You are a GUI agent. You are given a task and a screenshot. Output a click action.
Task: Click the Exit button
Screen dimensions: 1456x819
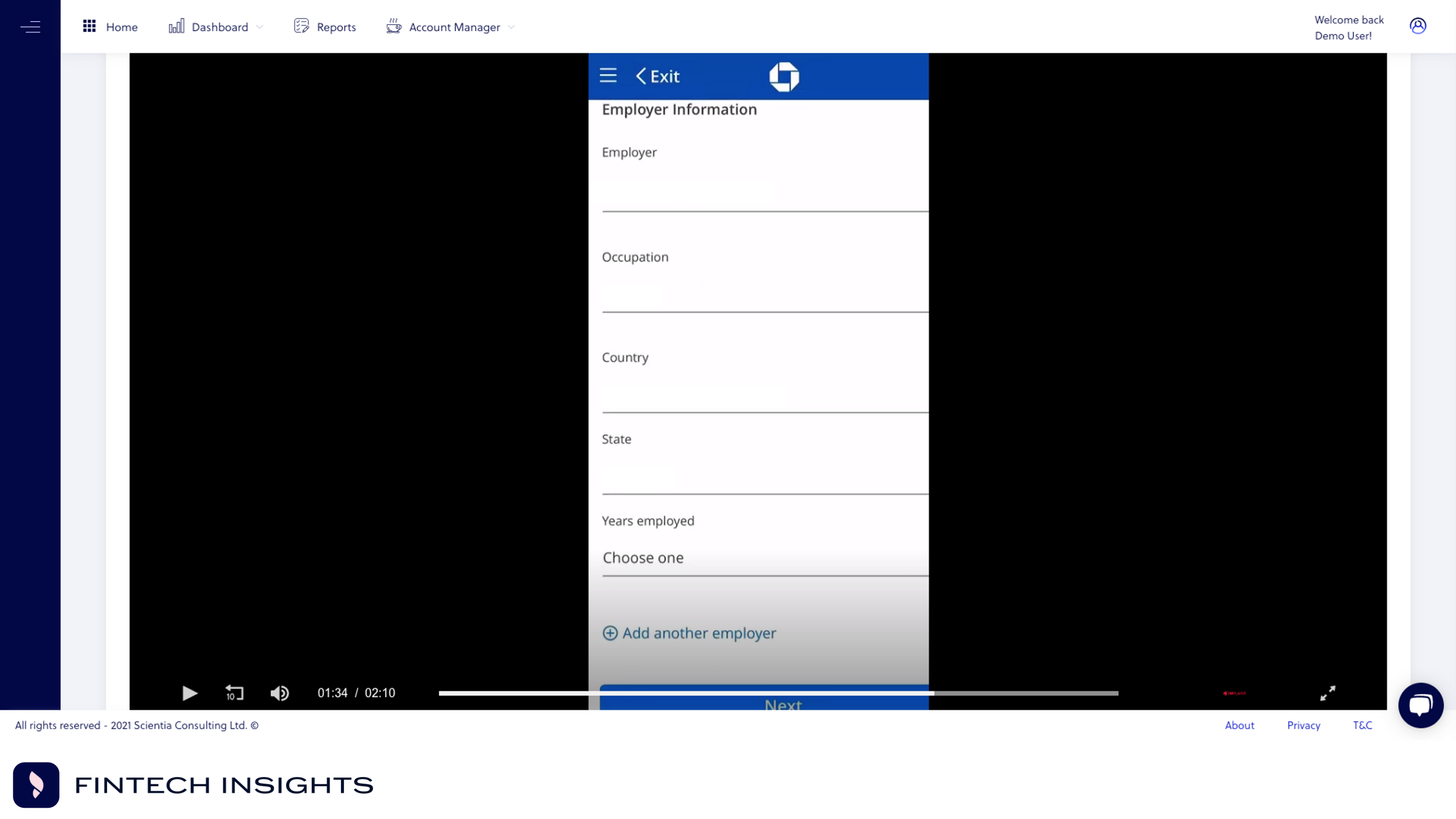657,76
